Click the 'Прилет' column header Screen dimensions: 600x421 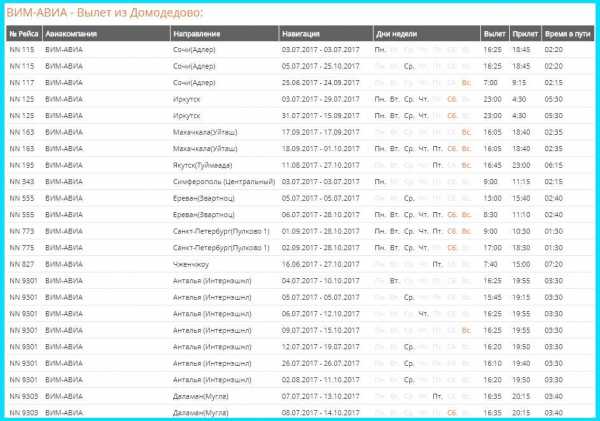[x=523, y=32]
